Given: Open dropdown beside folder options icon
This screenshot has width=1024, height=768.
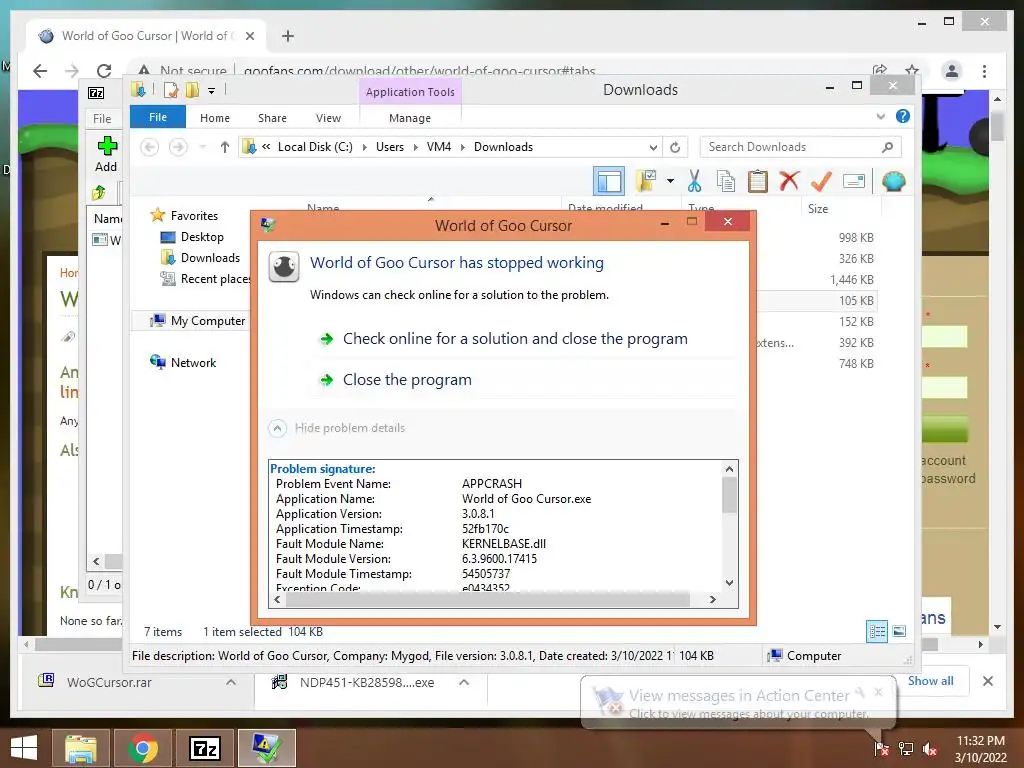Looking at the screenshot, I should pyautogui.click(x=670, y=181).
